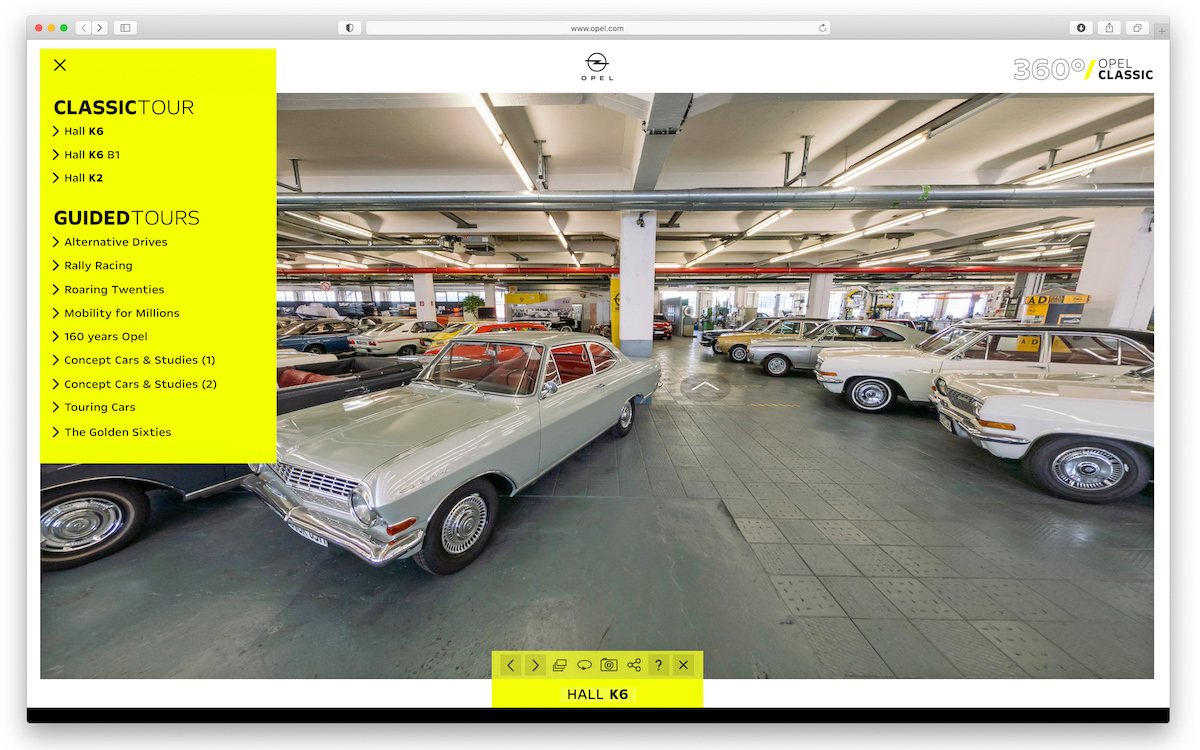Open Hall K6 B1 tour
This screenshot has height=750, width=1200.
(x=91, y=155)
